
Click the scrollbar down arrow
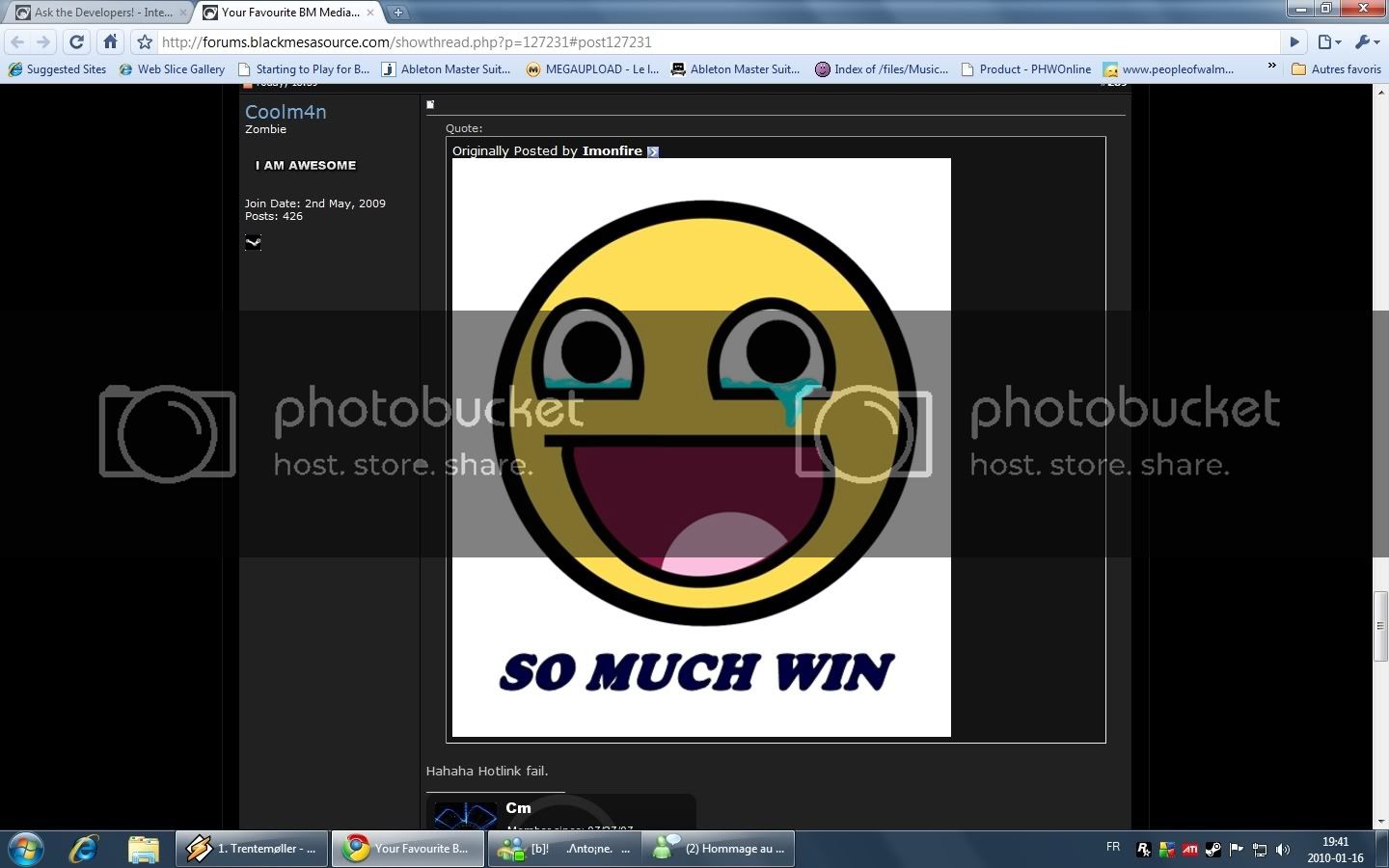[1380, 823]
